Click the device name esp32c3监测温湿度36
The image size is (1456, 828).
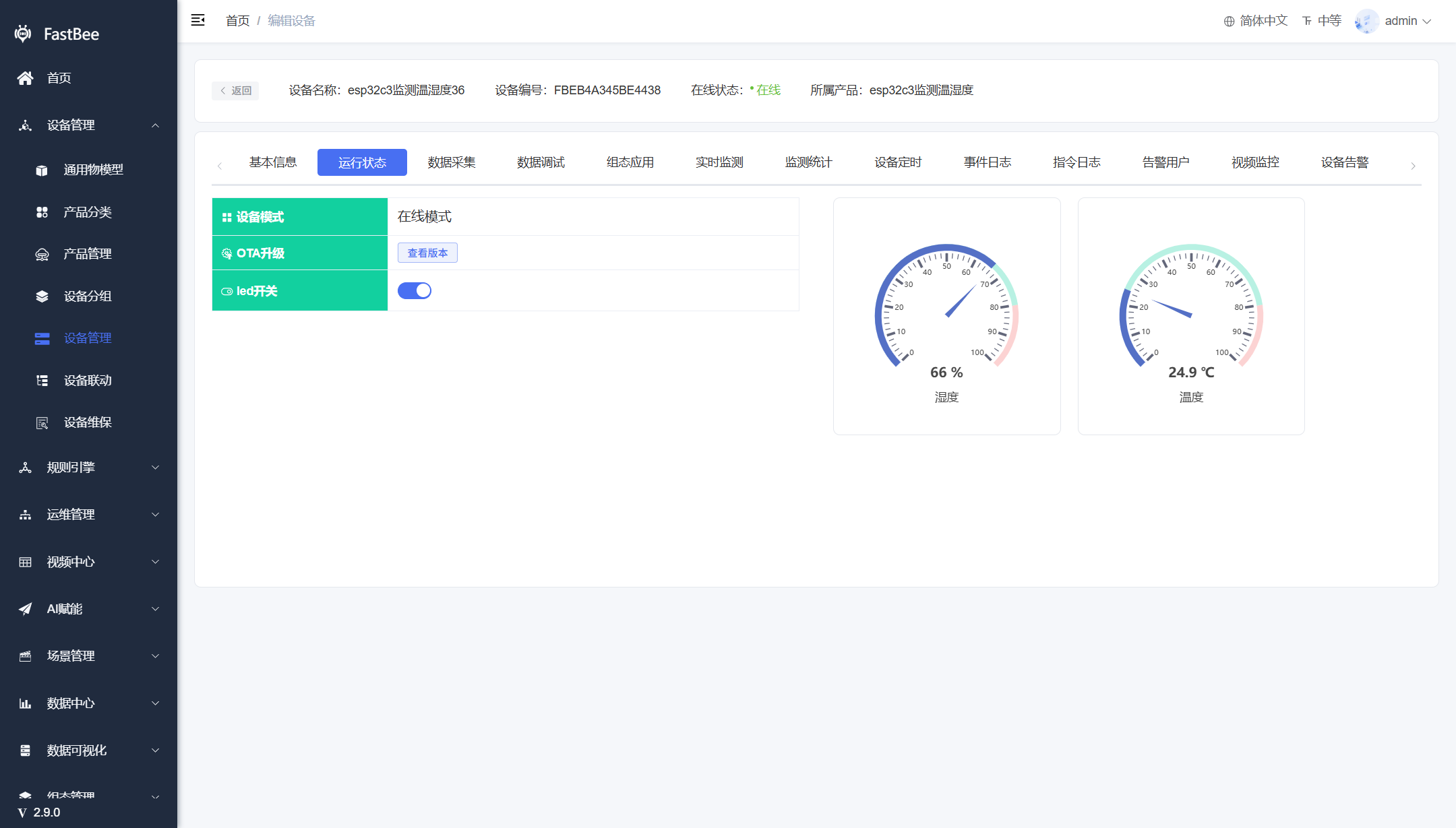pyautogui.click(x=406, y=90)
